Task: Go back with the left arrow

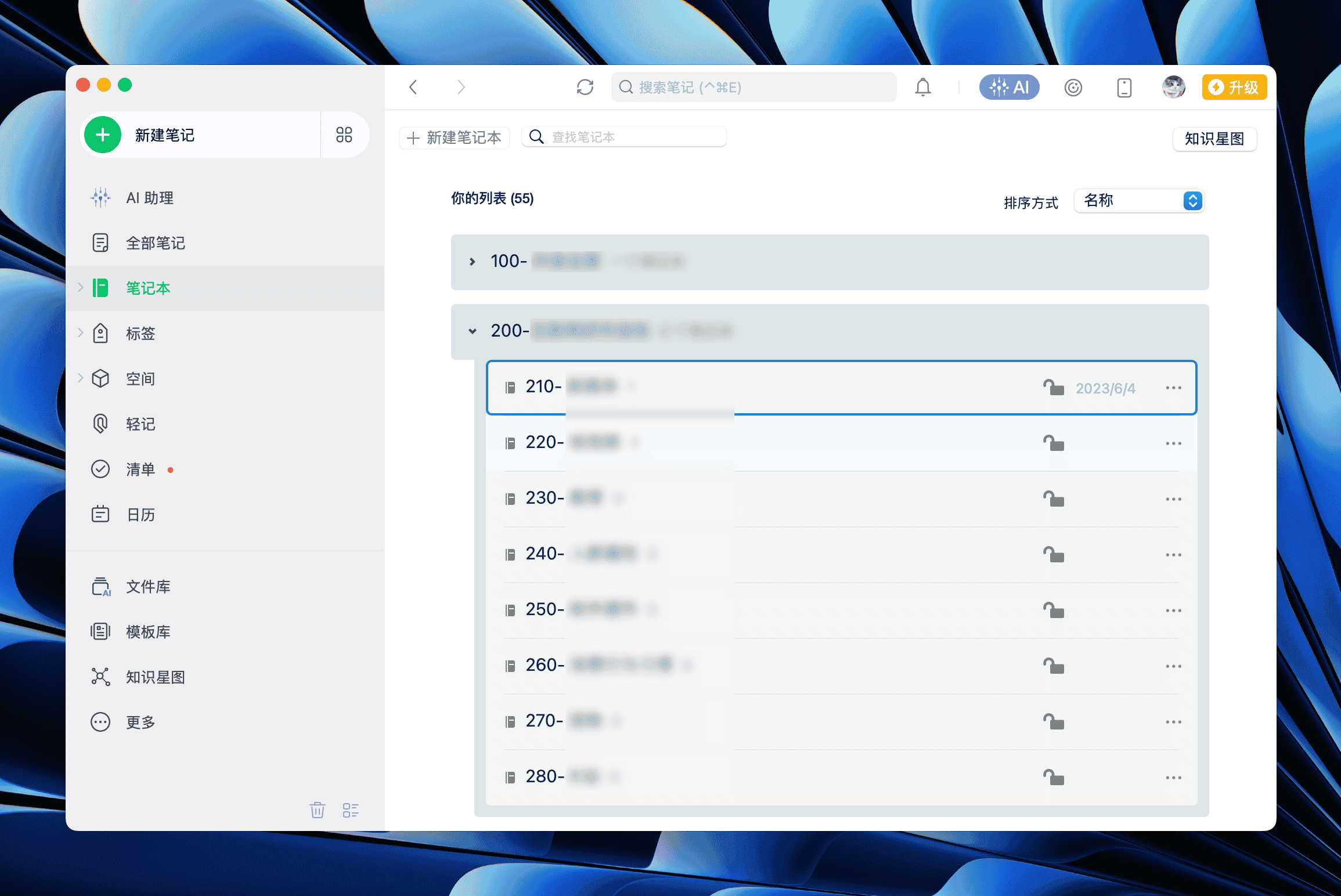Action: point(413,87)
